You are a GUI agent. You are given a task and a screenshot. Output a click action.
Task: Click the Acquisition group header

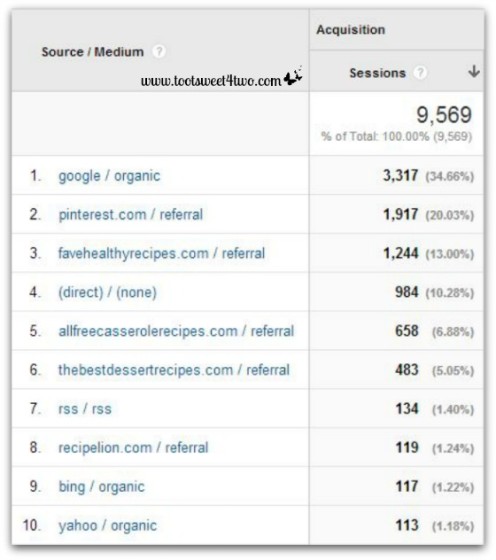(x=351, y=30)
